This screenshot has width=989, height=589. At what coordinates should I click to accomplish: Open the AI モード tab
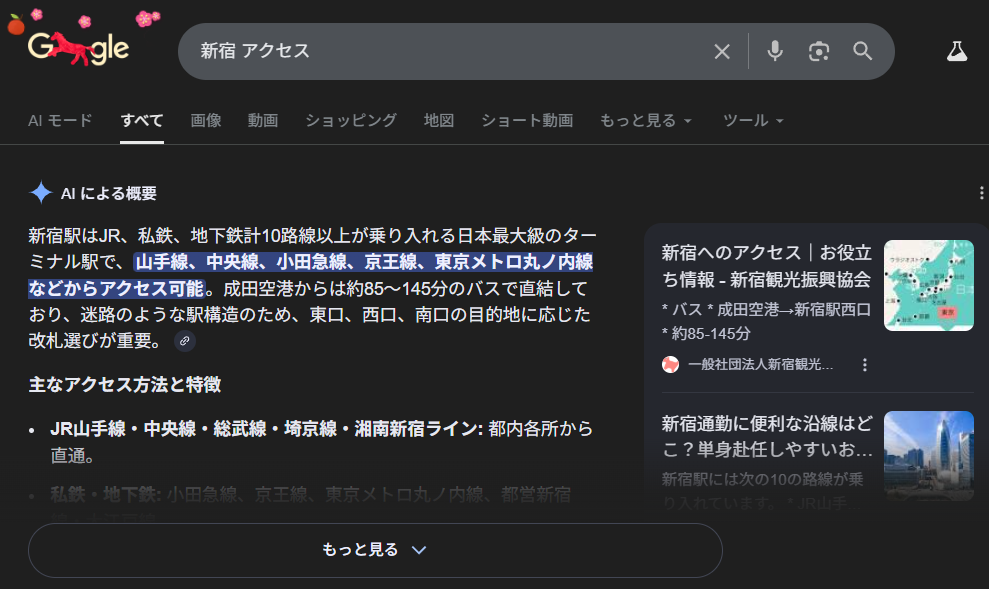point(60,121)
